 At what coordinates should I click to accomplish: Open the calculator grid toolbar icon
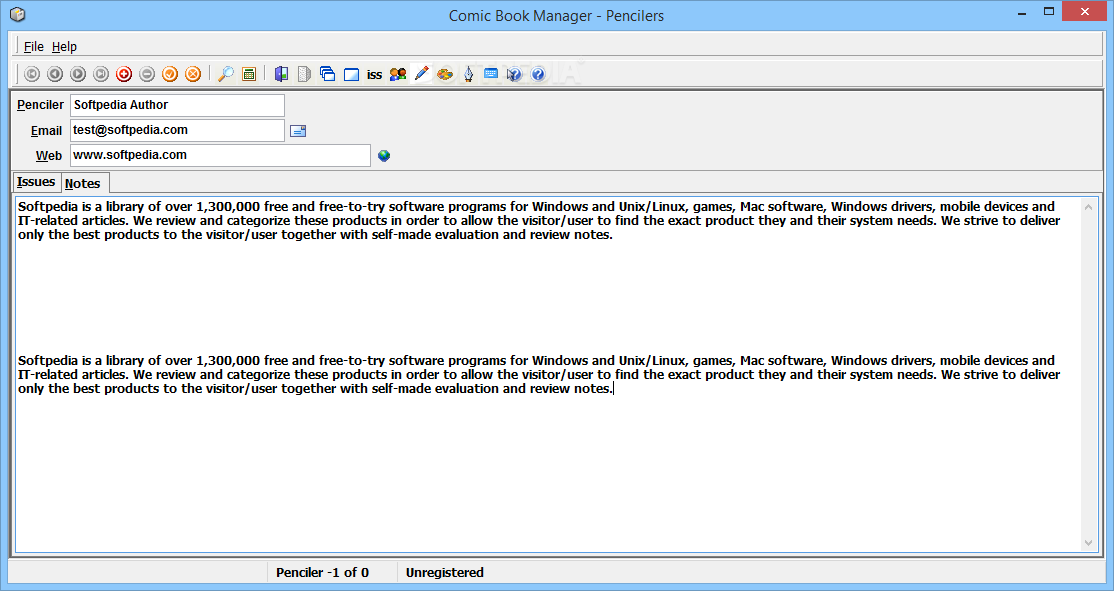[x=249, y=74]
